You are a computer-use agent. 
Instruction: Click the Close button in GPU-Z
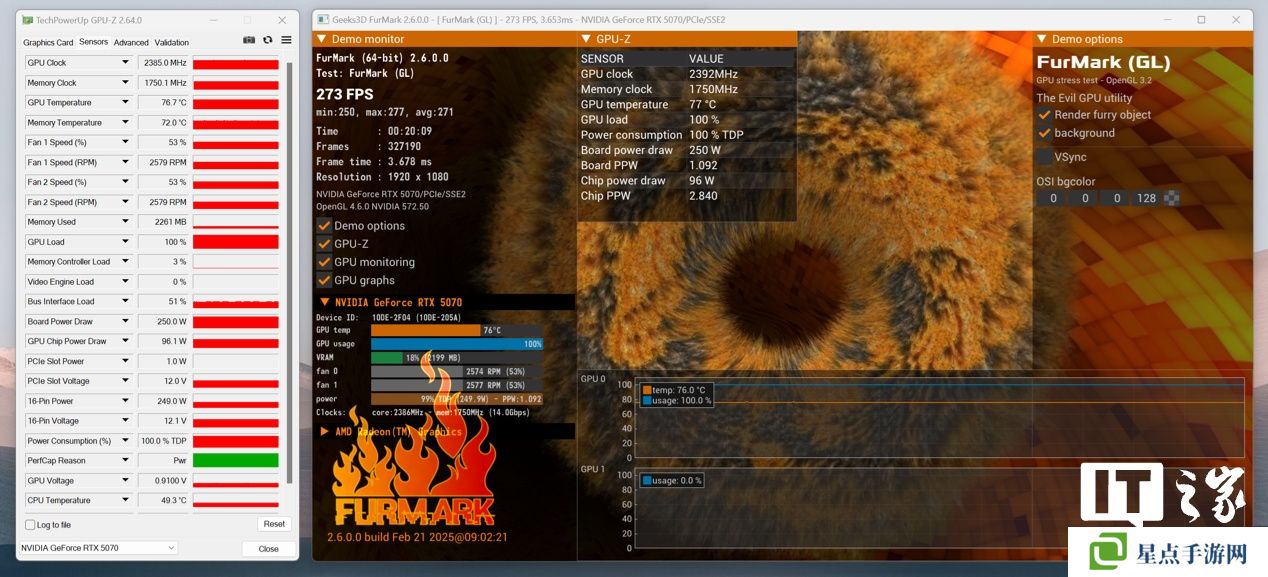tap(268, 549)
